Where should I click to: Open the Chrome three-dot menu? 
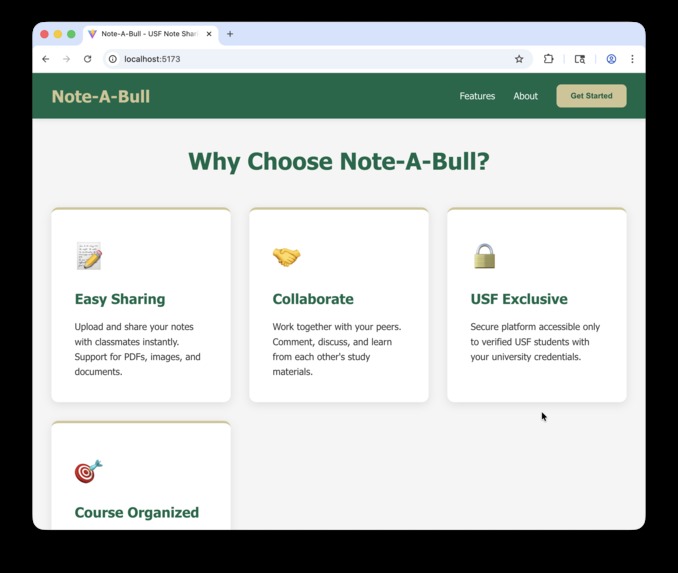632,59
